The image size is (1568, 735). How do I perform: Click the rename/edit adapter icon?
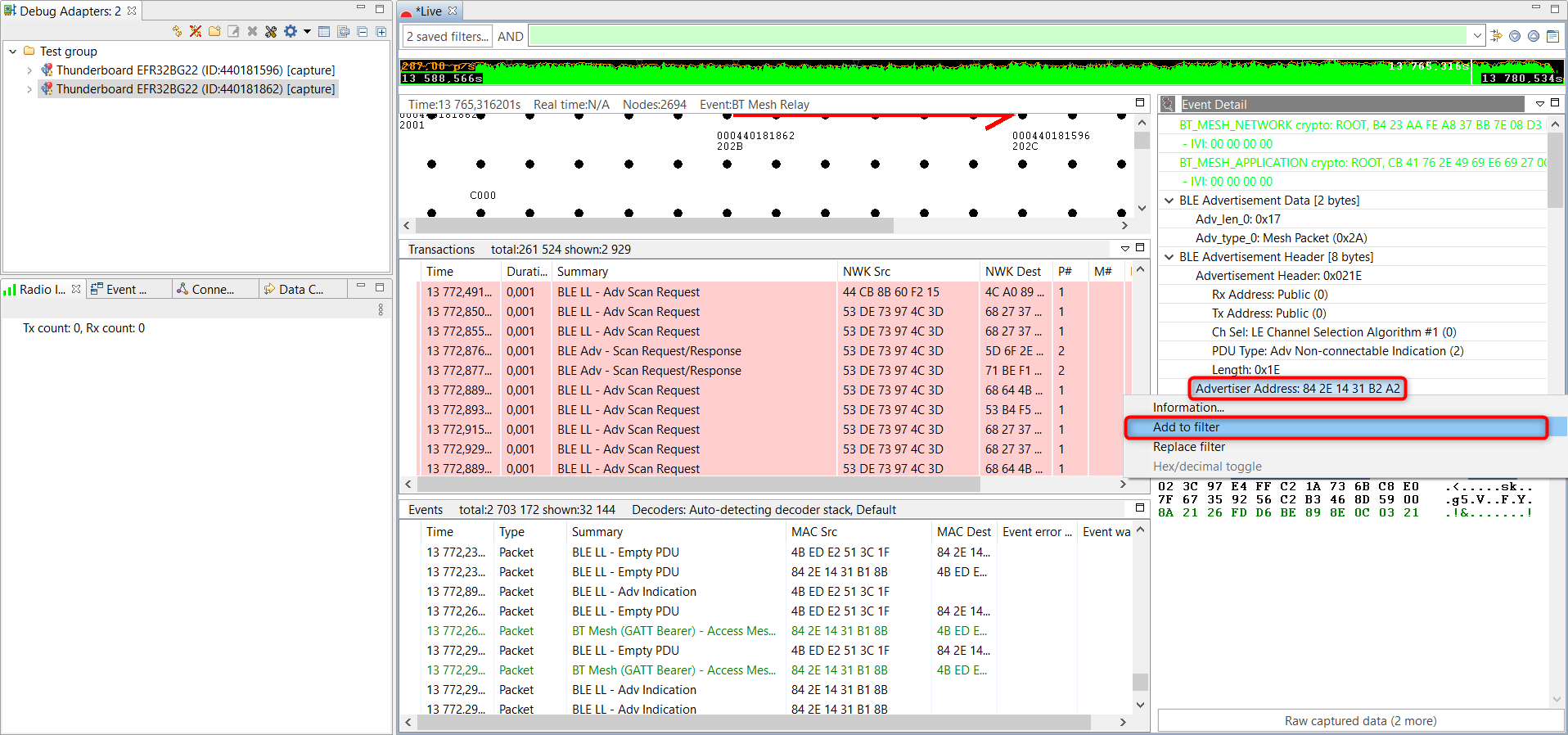(x=233, y=31)
